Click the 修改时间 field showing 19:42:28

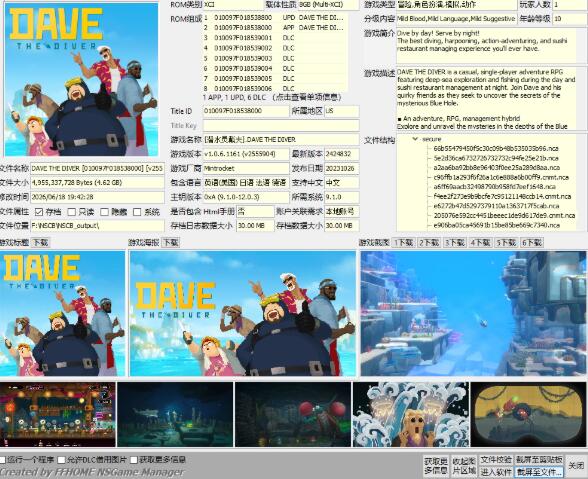point(97,197)
